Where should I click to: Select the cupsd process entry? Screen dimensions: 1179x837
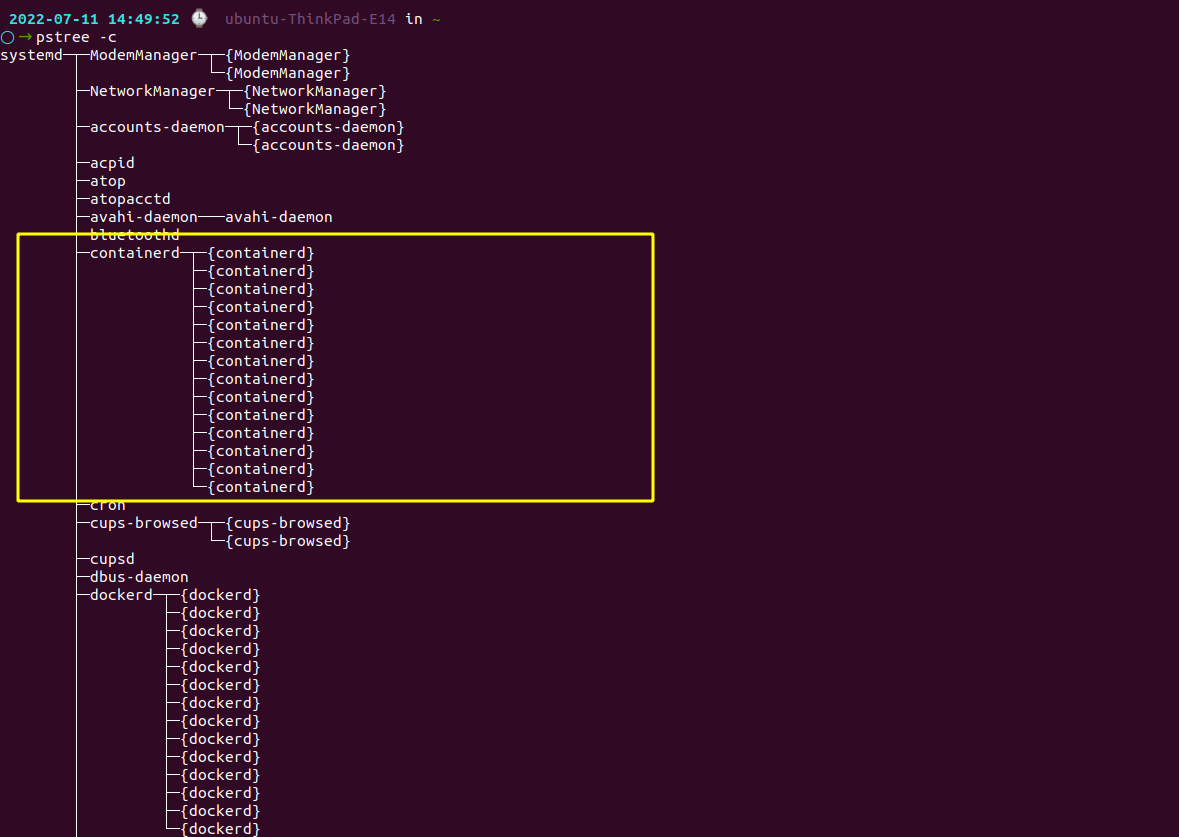112,559
